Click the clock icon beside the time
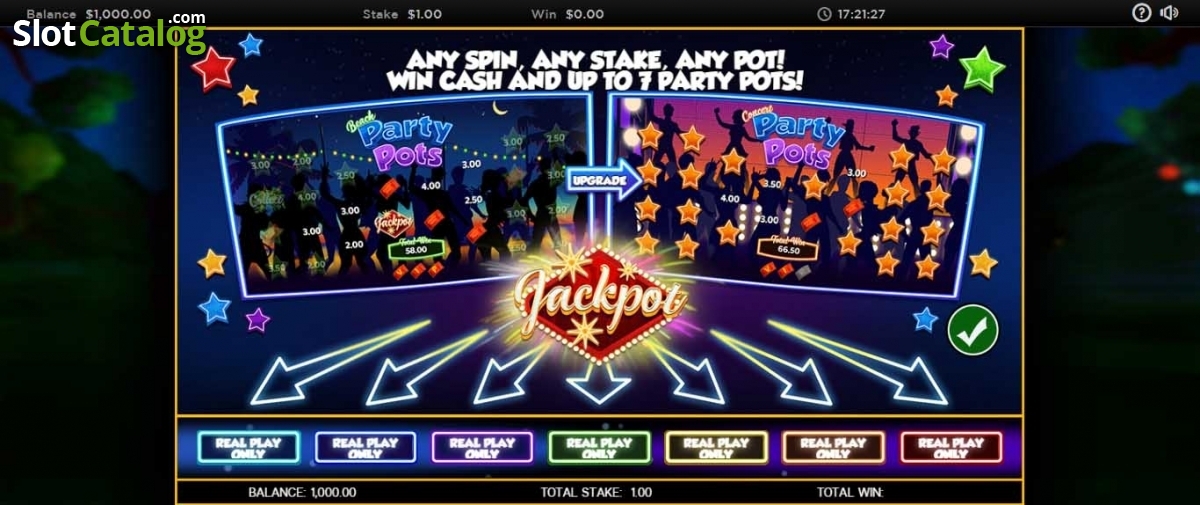The image size is (1200, 505). [x=824, y=14]
